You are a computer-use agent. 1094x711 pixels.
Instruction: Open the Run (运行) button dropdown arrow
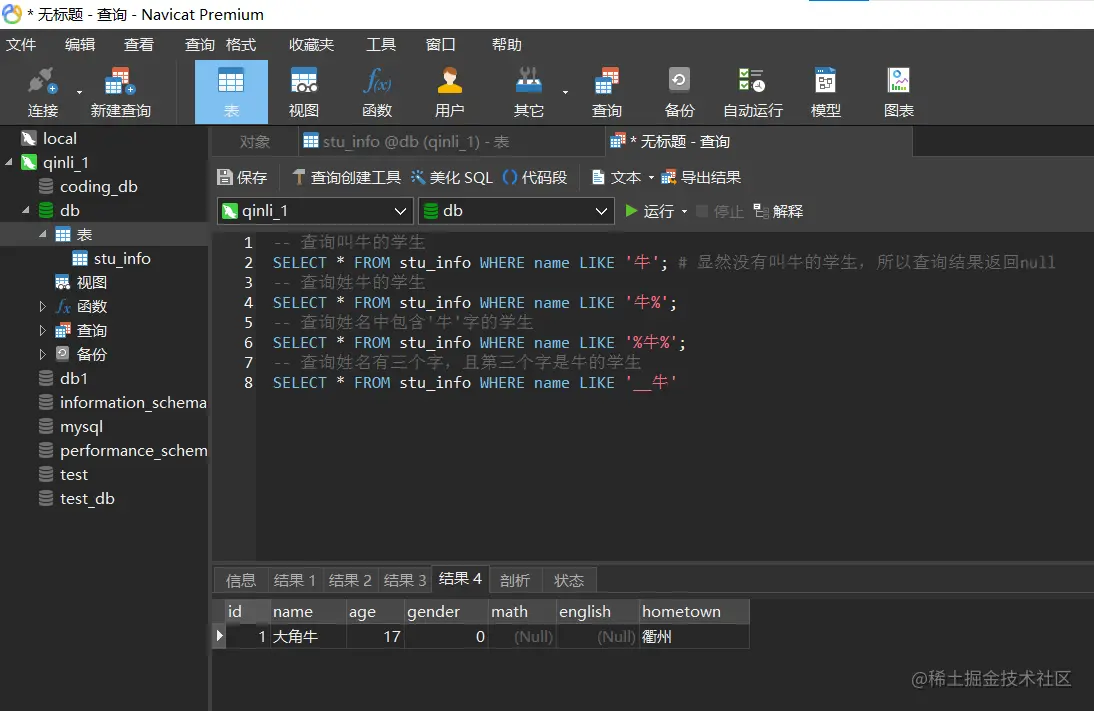(x=684, y=211)
